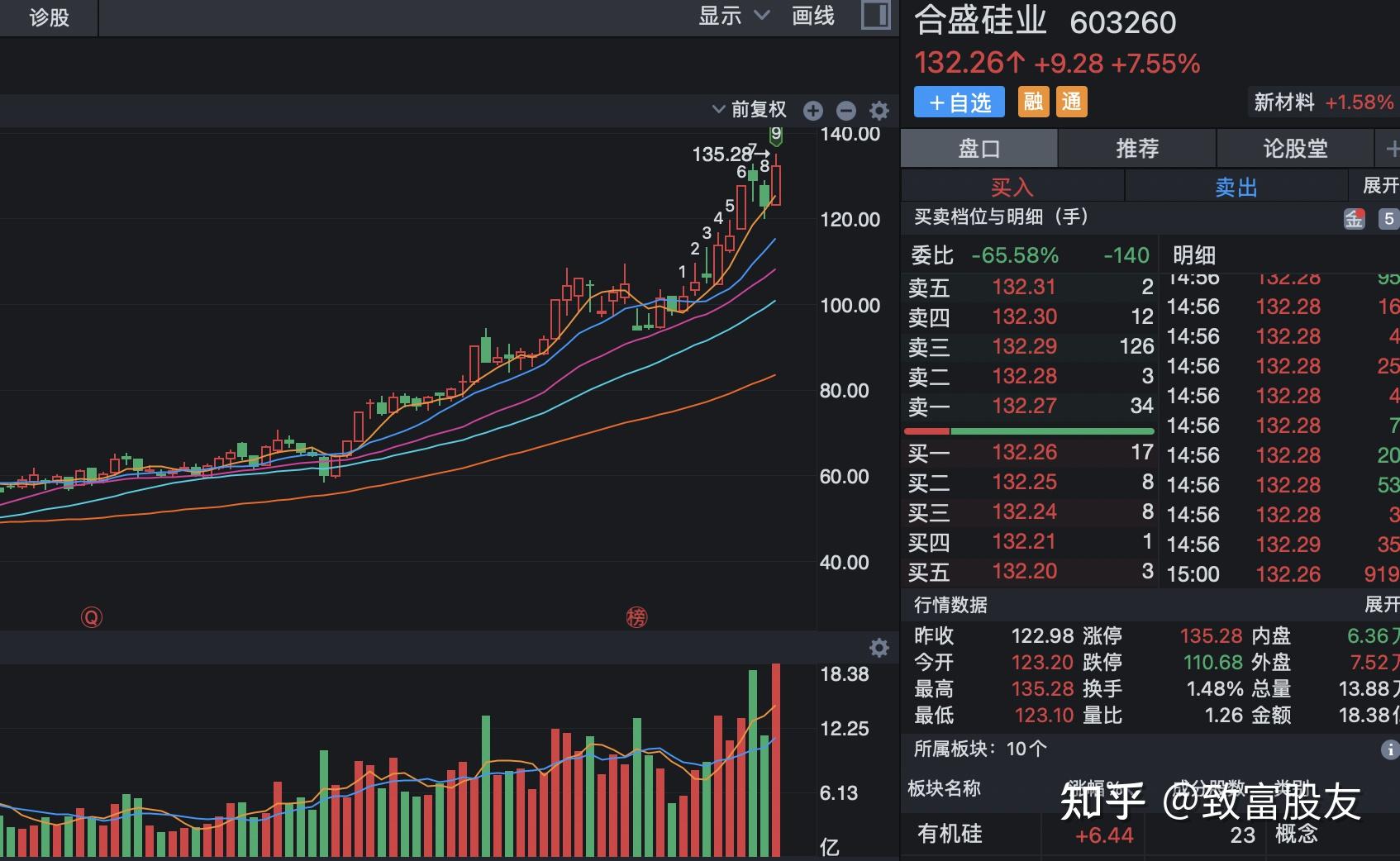Click stock code 603260
The width and height of the screenshot is (1400, 861).
tap(1122, 22)
